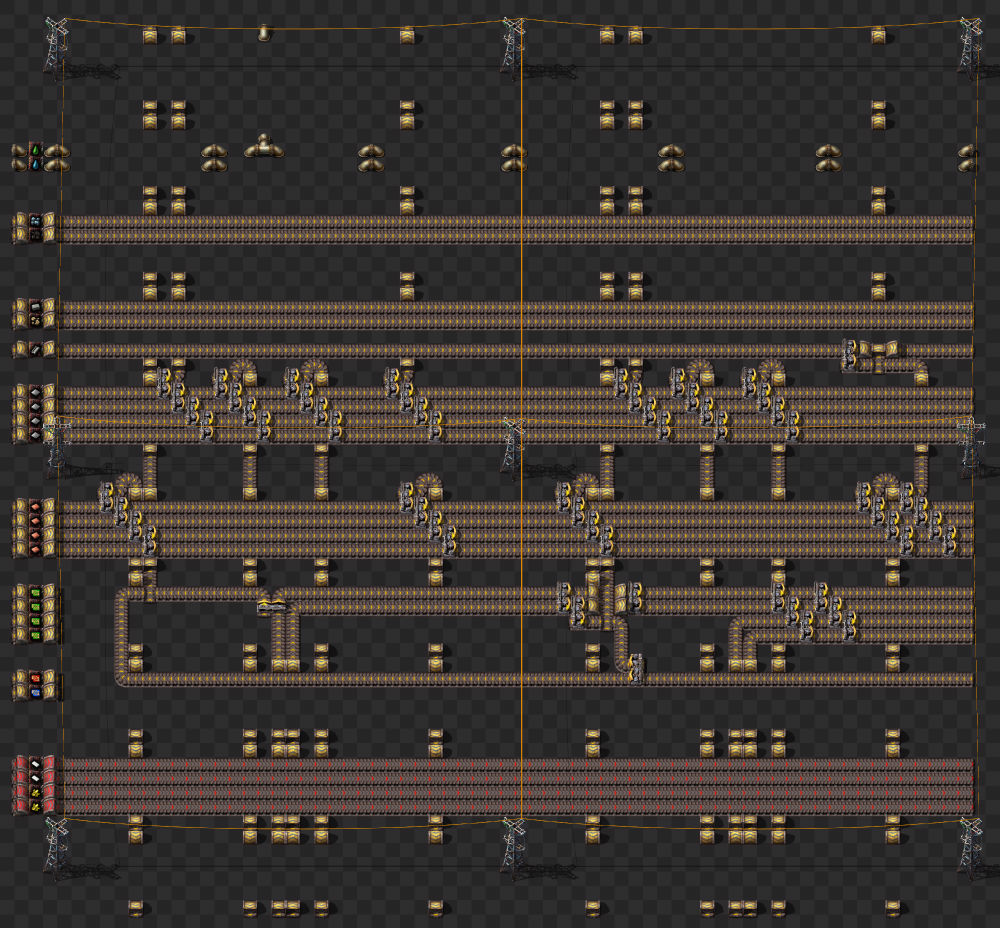Select the steel plate lane label icon
This screenshot has height=928, width=1000.
coord(35,350)
